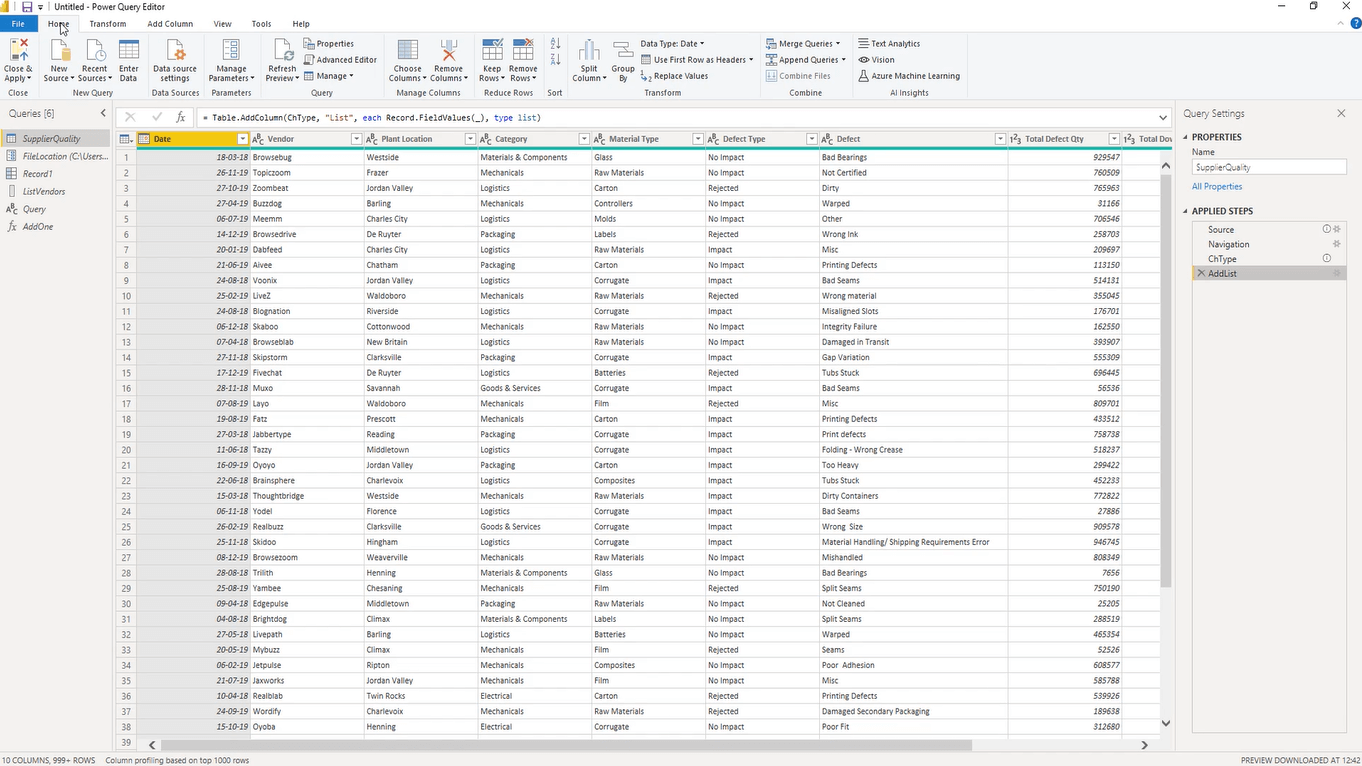
Task: Collapse the PROPERTIES section
Action: pyautogui.click(x=1186, y=137)
